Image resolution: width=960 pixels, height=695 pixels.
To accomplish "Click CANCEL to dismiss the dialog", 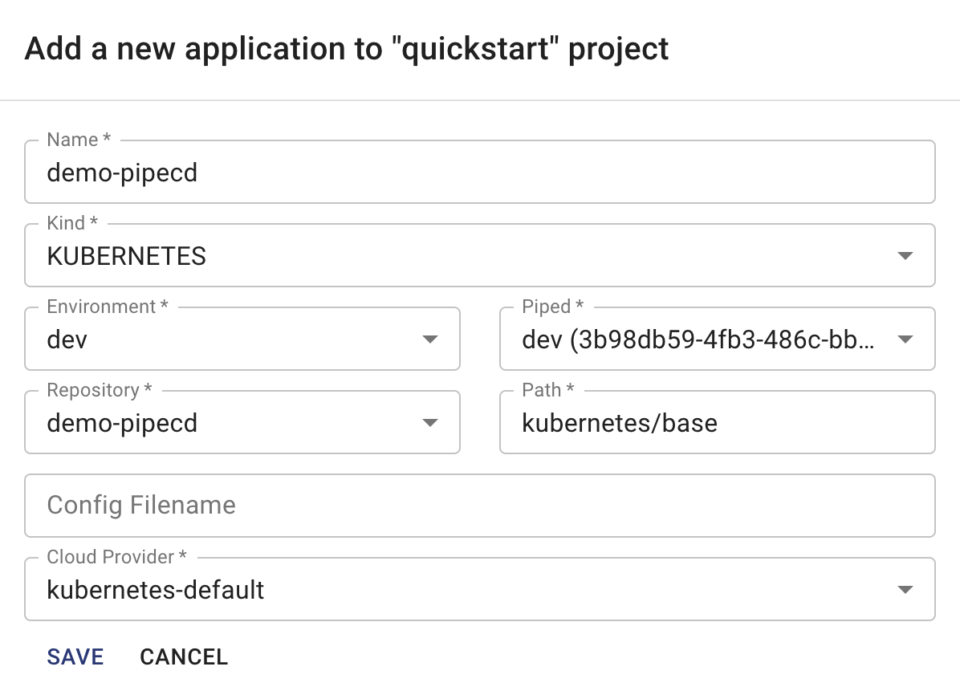I will point(183,657).
